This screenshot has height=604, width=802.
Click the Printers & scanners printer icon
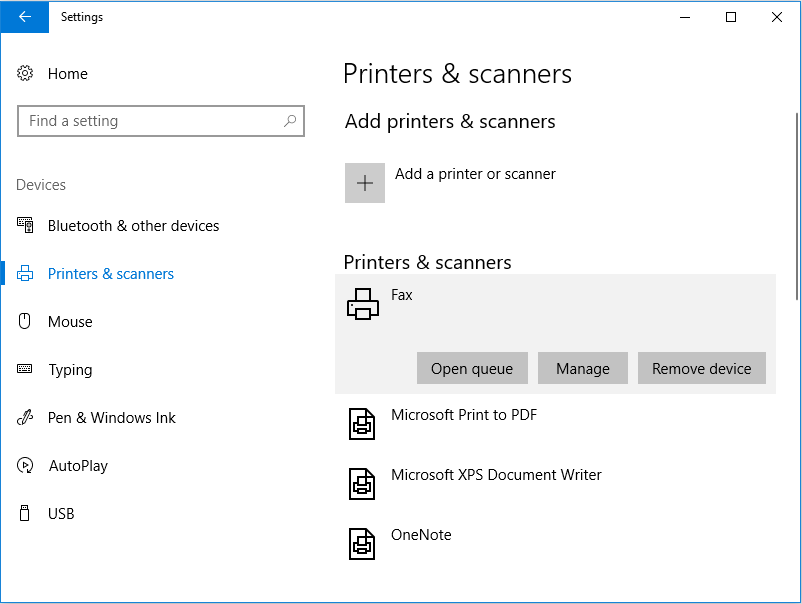(24, 273)
